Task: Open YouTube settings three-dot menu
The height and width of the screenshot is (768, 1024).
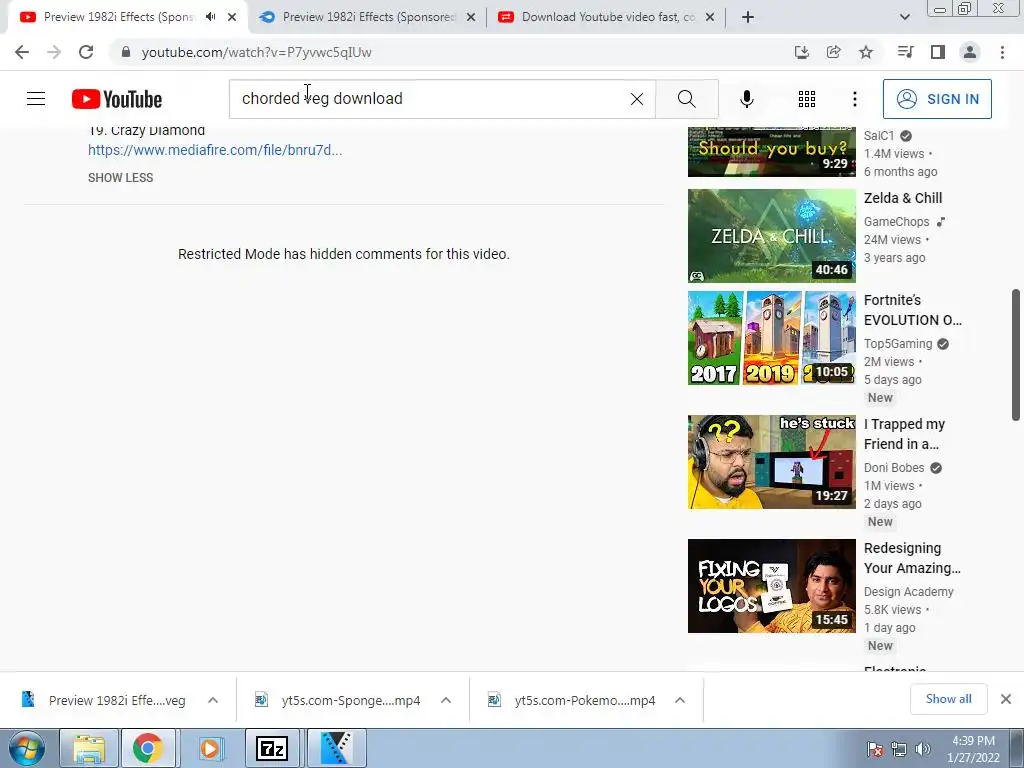Action: click(x=854, y=99)
